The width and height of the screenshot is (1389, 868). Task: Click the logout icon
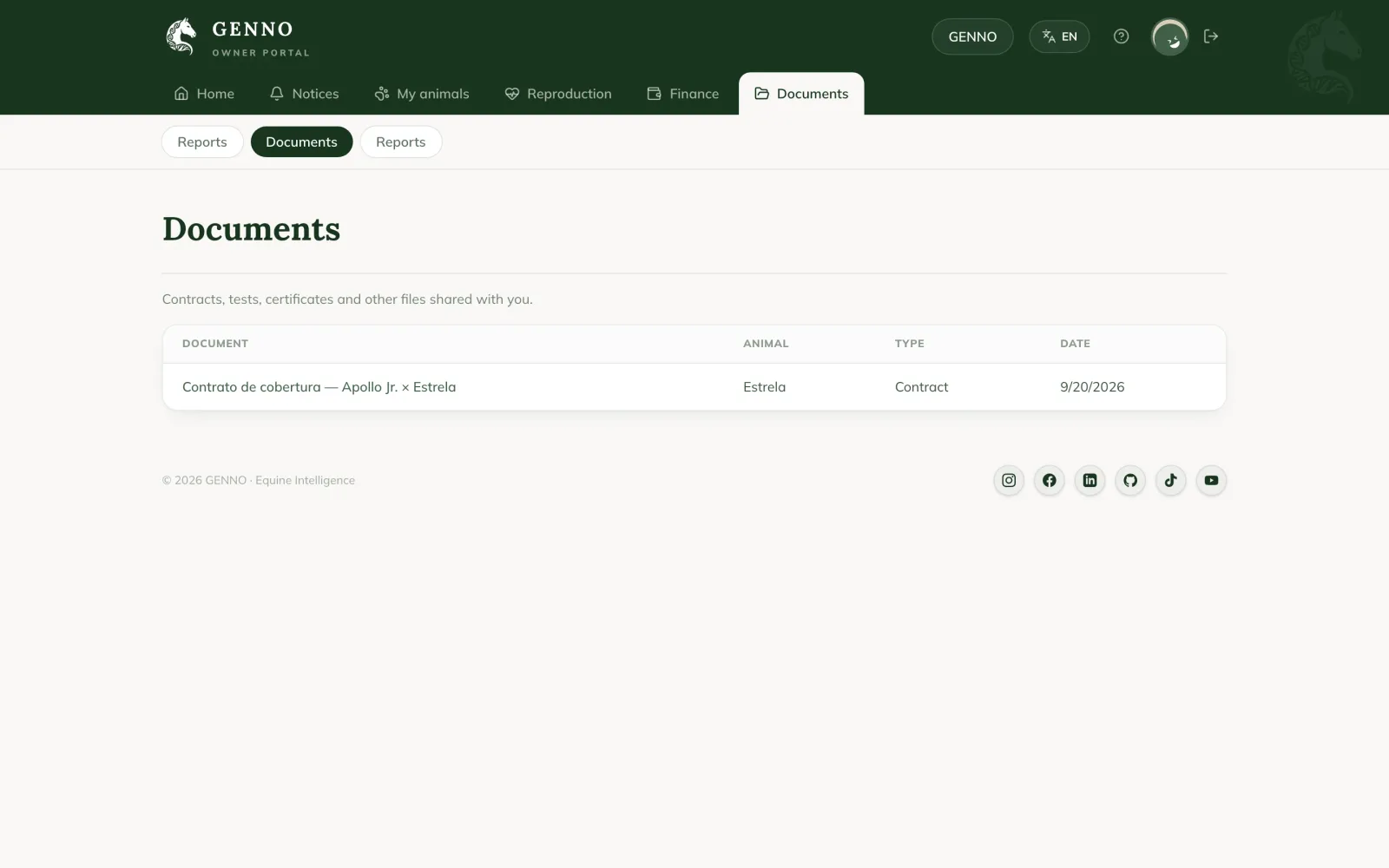tap(1211, 36)
